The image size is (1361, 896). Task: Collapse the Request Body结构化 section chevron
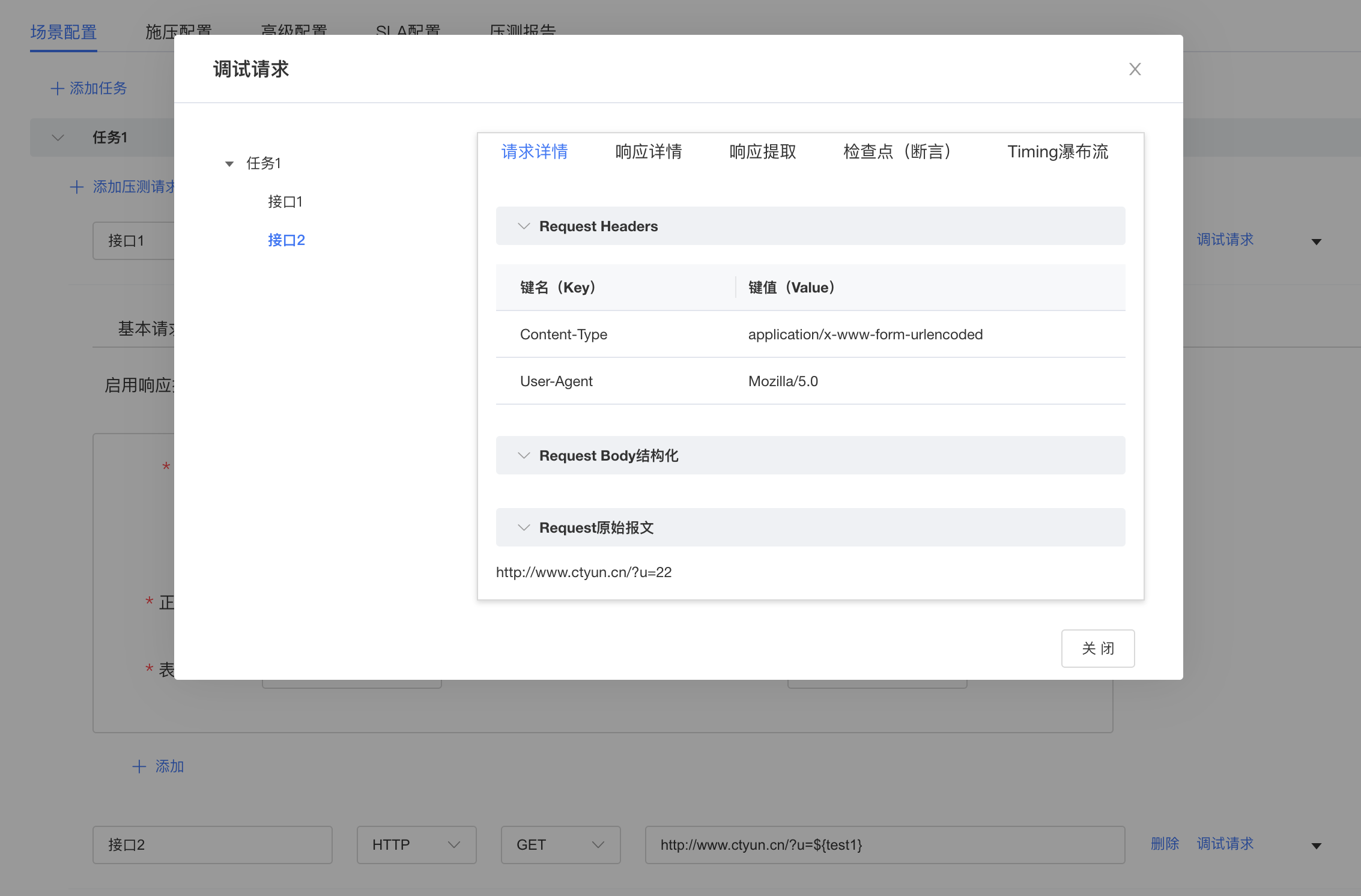524,456
